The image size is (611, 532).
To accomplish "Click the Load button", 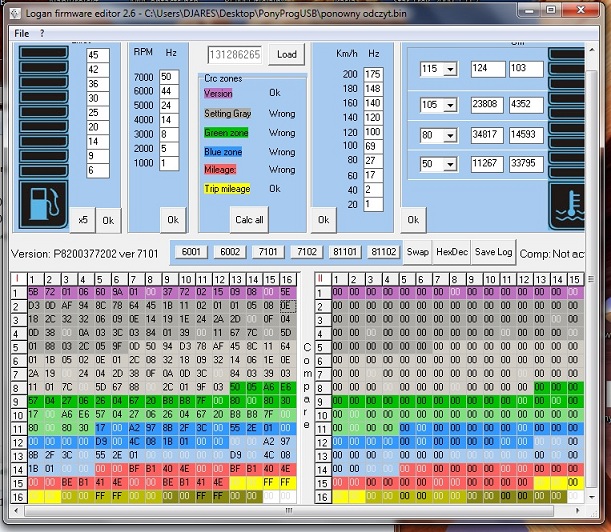I will click(286, 55).
